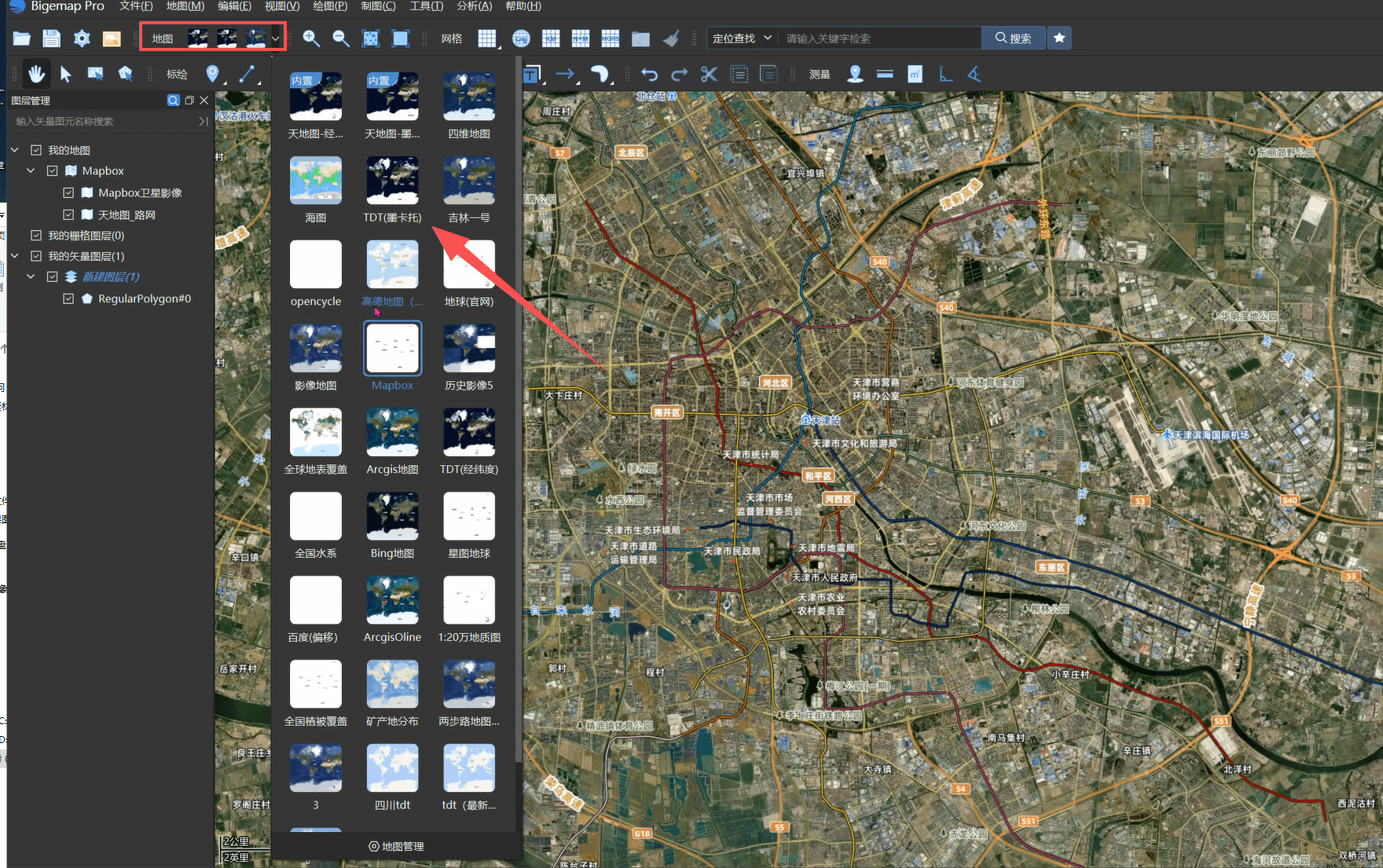Toggle the Mapbox group checkbox
Screen dimensions: 1383x868
53,170
